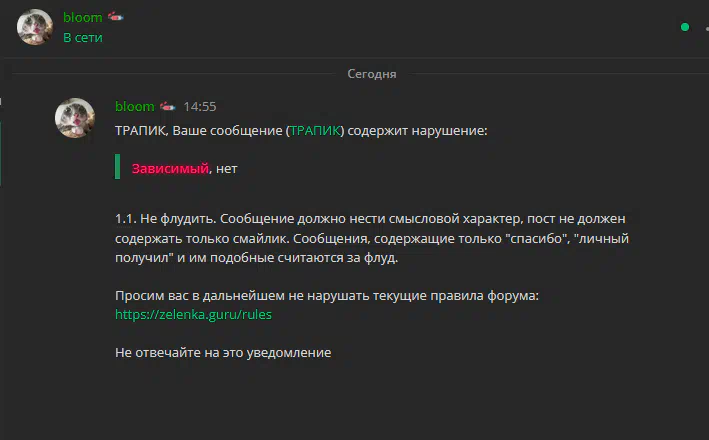The height and width of the screenshot is (440, 709).
Task: Open the zelenka.guru/rules link
Action: coord(193,315)
